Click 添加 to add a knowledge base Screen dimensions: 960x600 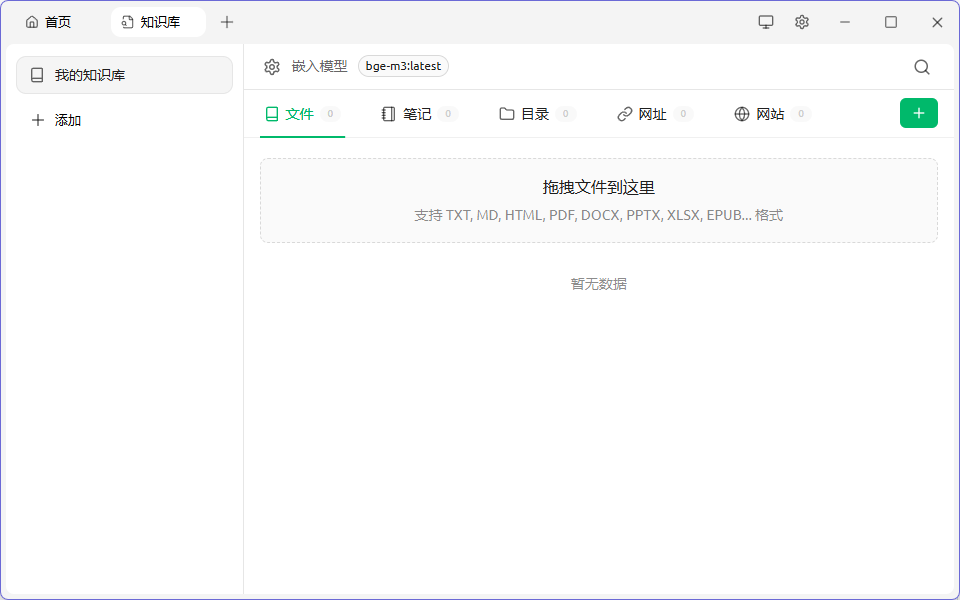point(67,120)
